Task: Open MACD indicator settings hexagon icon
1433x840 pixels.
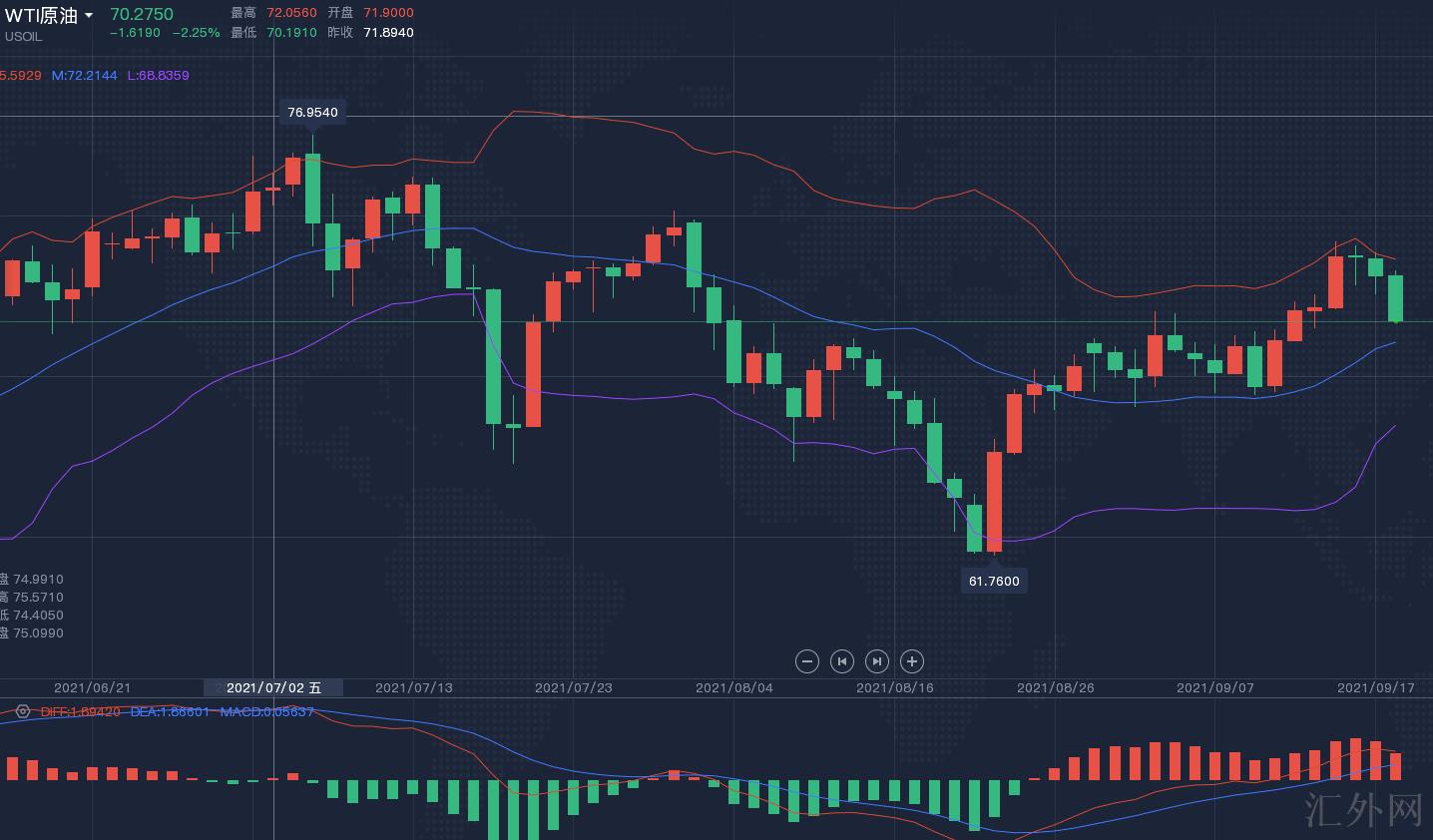Action: pyautogui.click(x=22, y=711)
